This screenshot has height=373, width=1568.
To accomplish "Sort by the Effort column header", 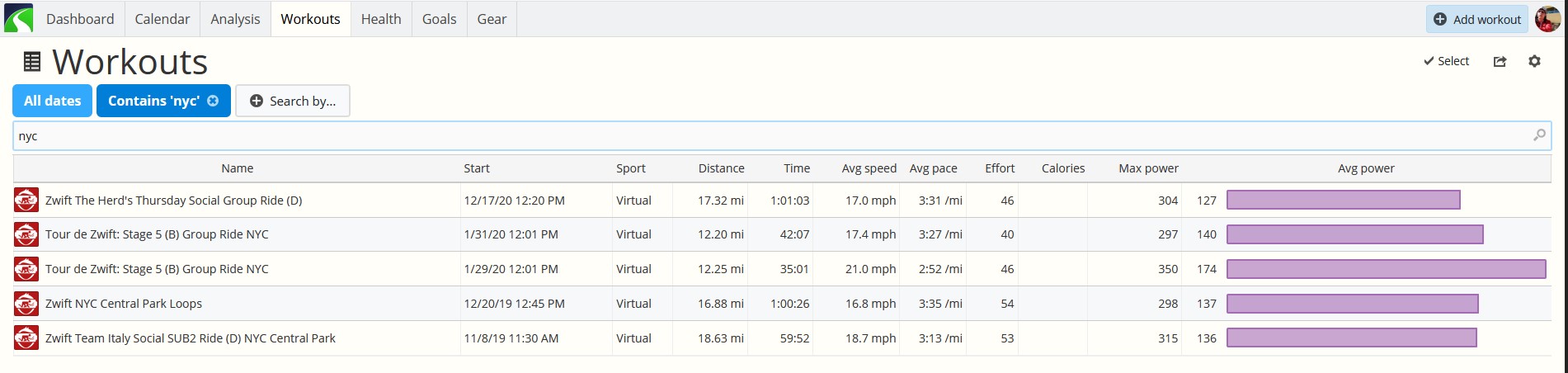I will (x=1000, y=168).
